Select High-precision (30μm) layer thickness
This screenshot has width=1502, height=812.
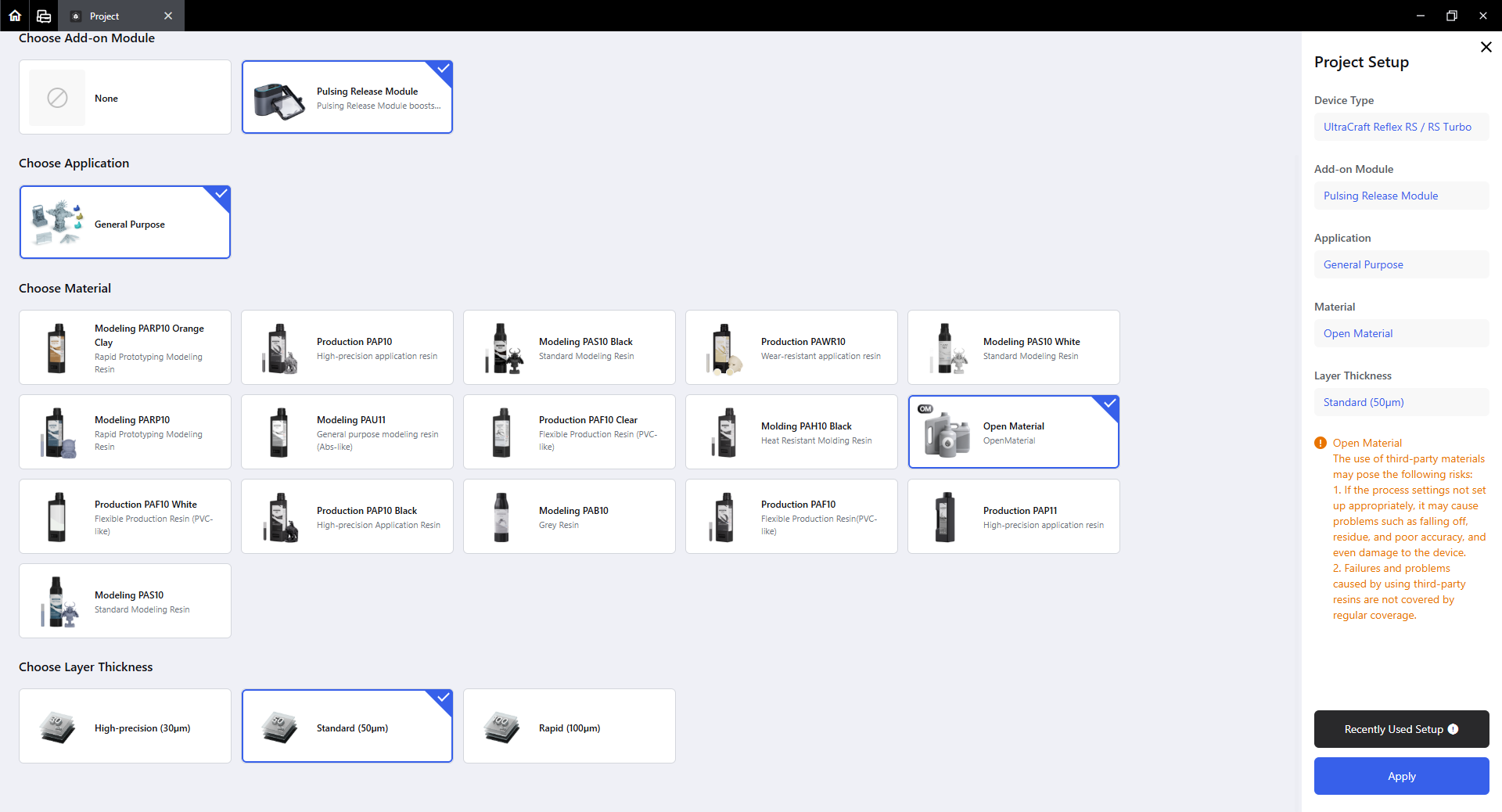tap(125, 726)
